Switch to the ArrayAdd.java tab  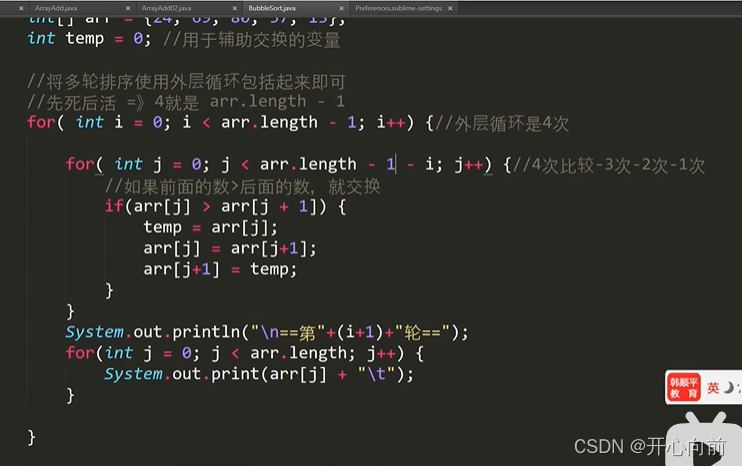coord(56,8)
